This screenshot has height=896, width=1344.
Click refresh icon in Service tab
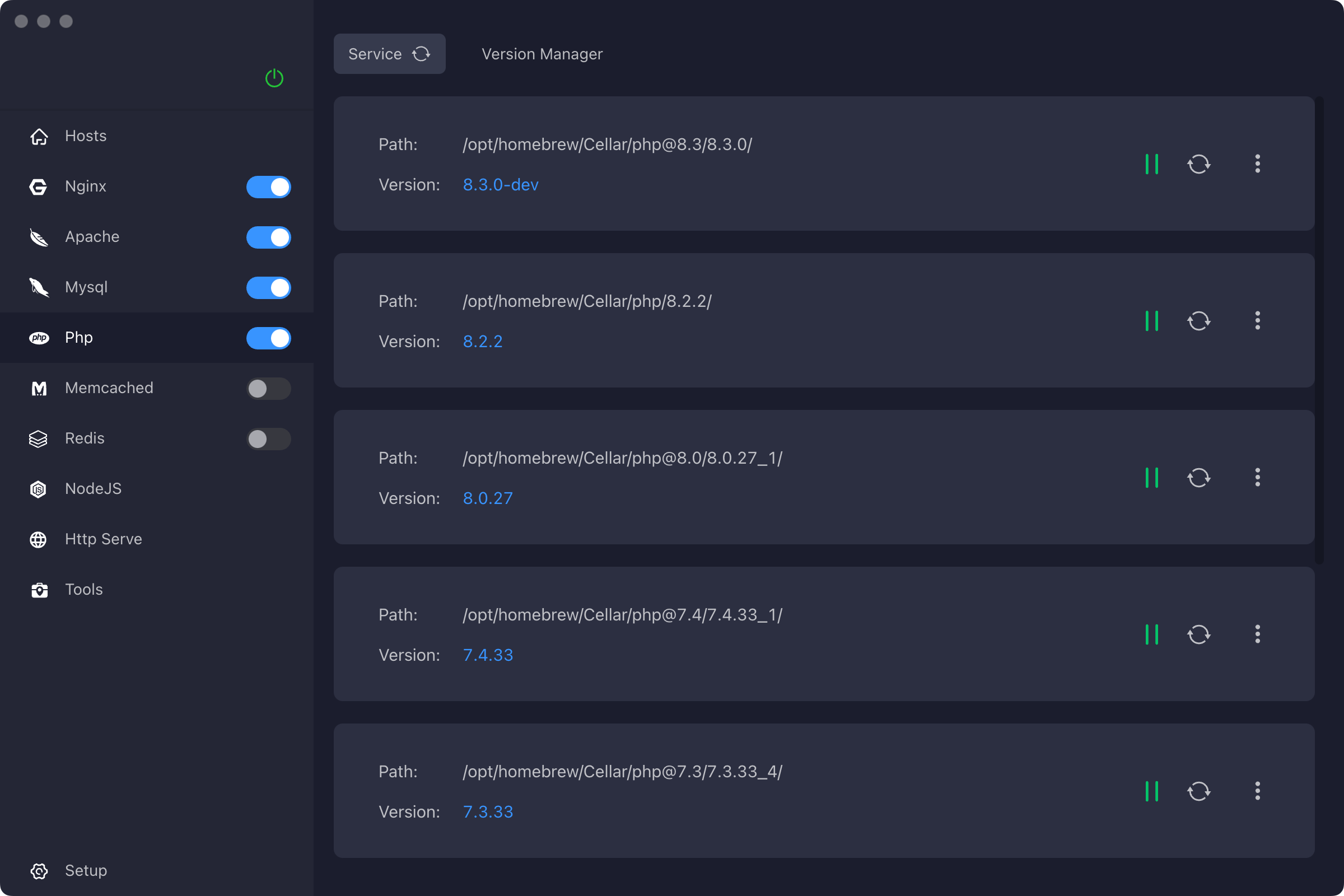coord(421,54)
